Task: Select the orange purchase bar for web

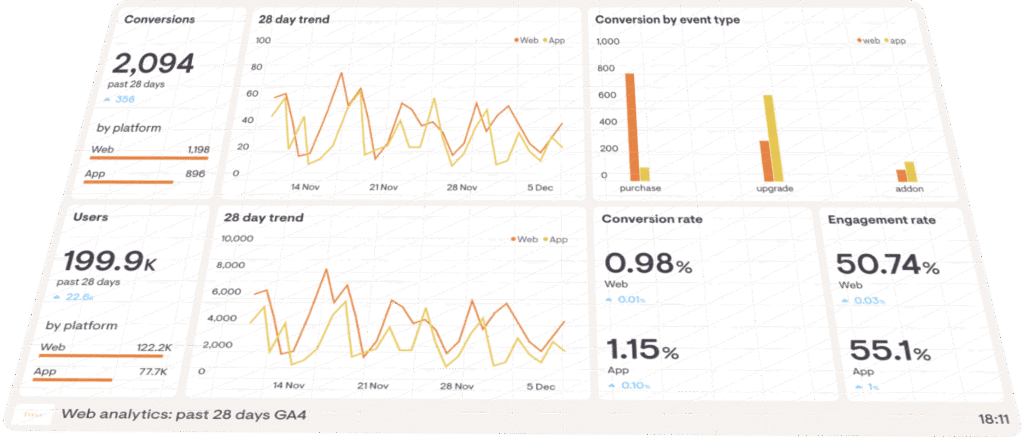Action: click(632, 127)
